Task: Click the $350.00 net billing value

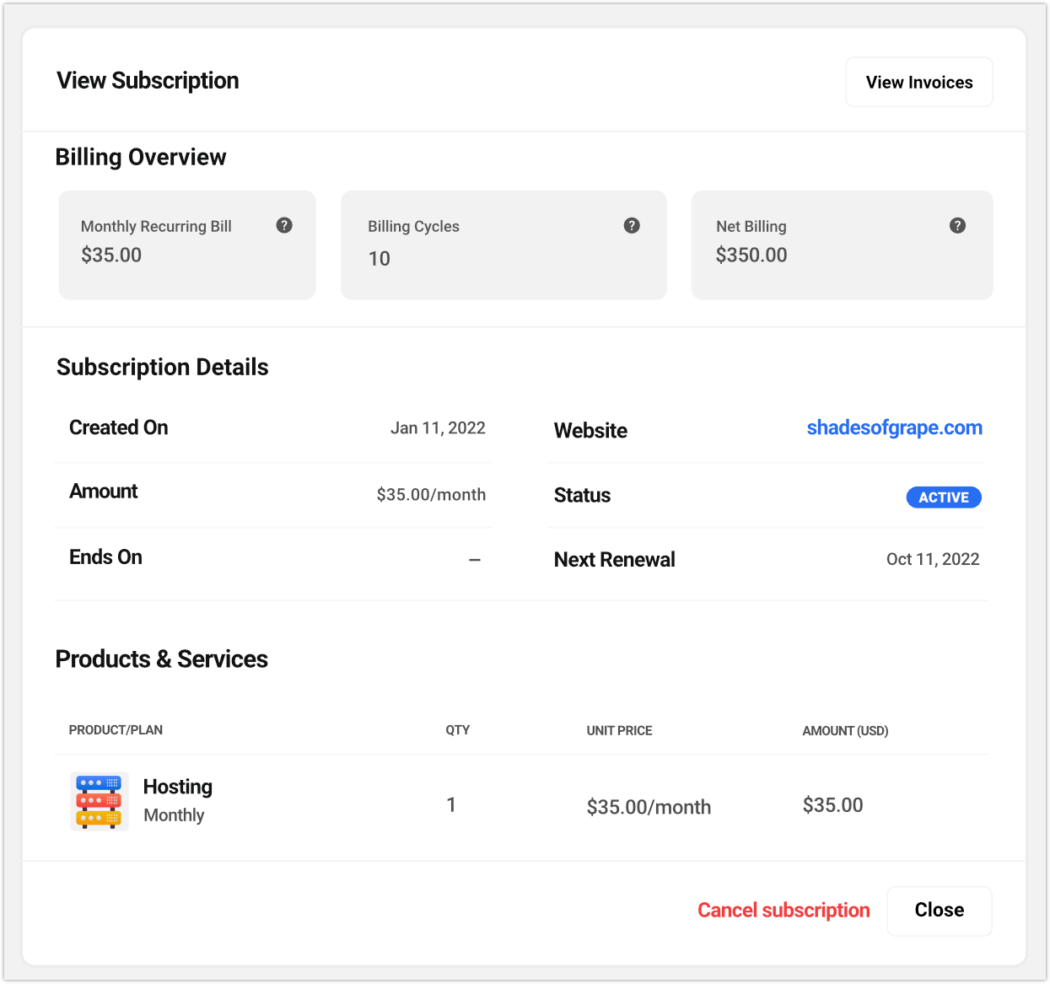Action: point(751,255)
